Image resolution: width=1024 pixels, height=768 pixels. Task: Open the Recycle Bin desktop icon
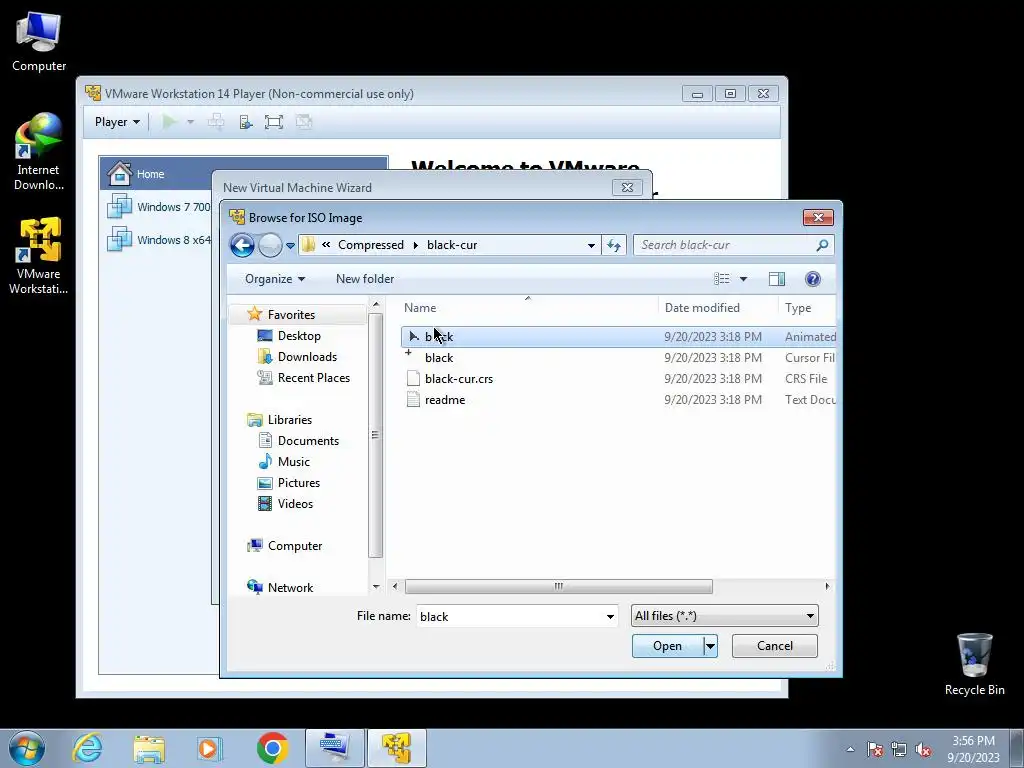(x=974, y=664)
